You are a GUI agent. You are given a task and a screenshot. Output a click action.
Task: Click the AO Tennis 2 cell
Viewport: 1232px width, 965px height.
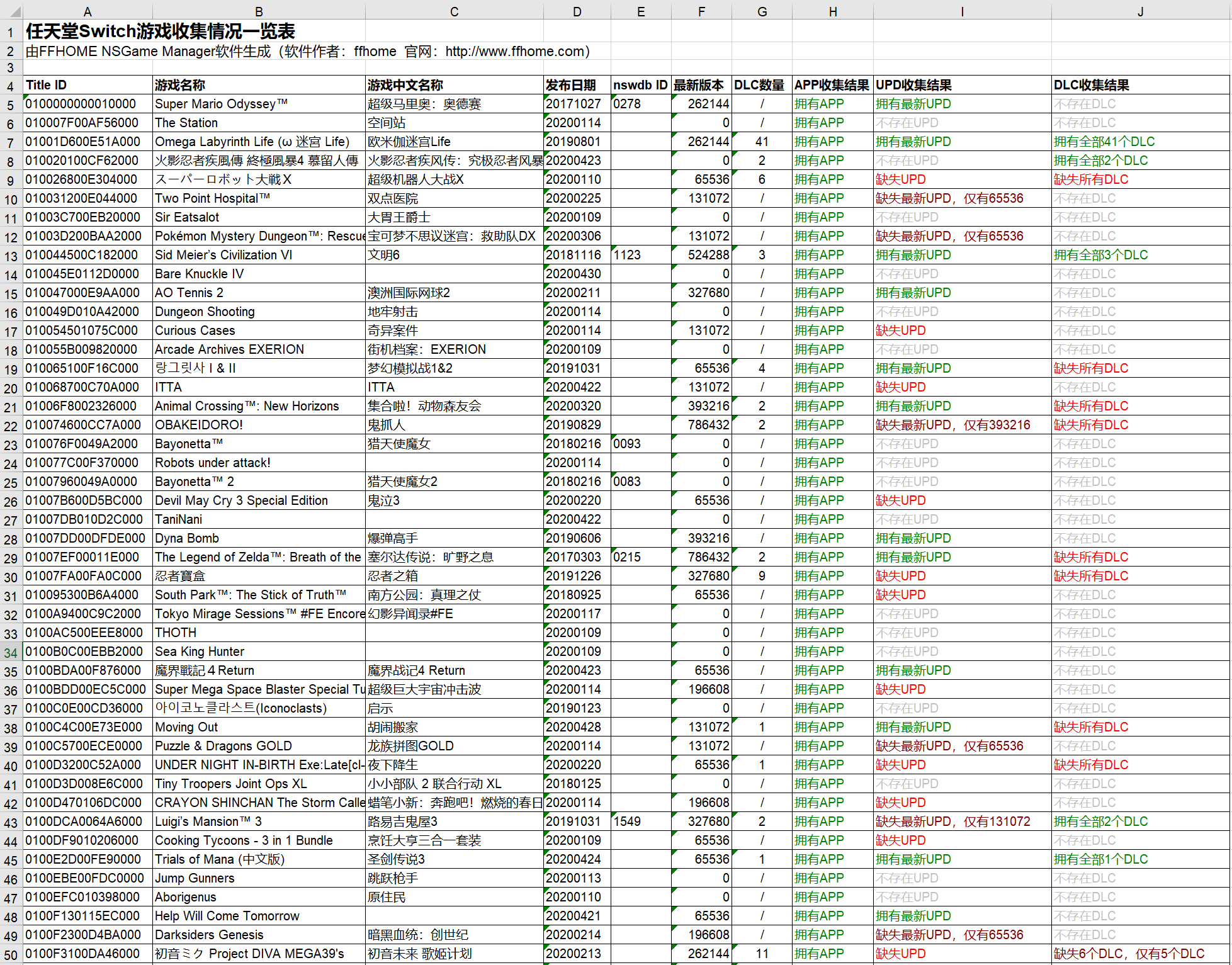[259, 293]
